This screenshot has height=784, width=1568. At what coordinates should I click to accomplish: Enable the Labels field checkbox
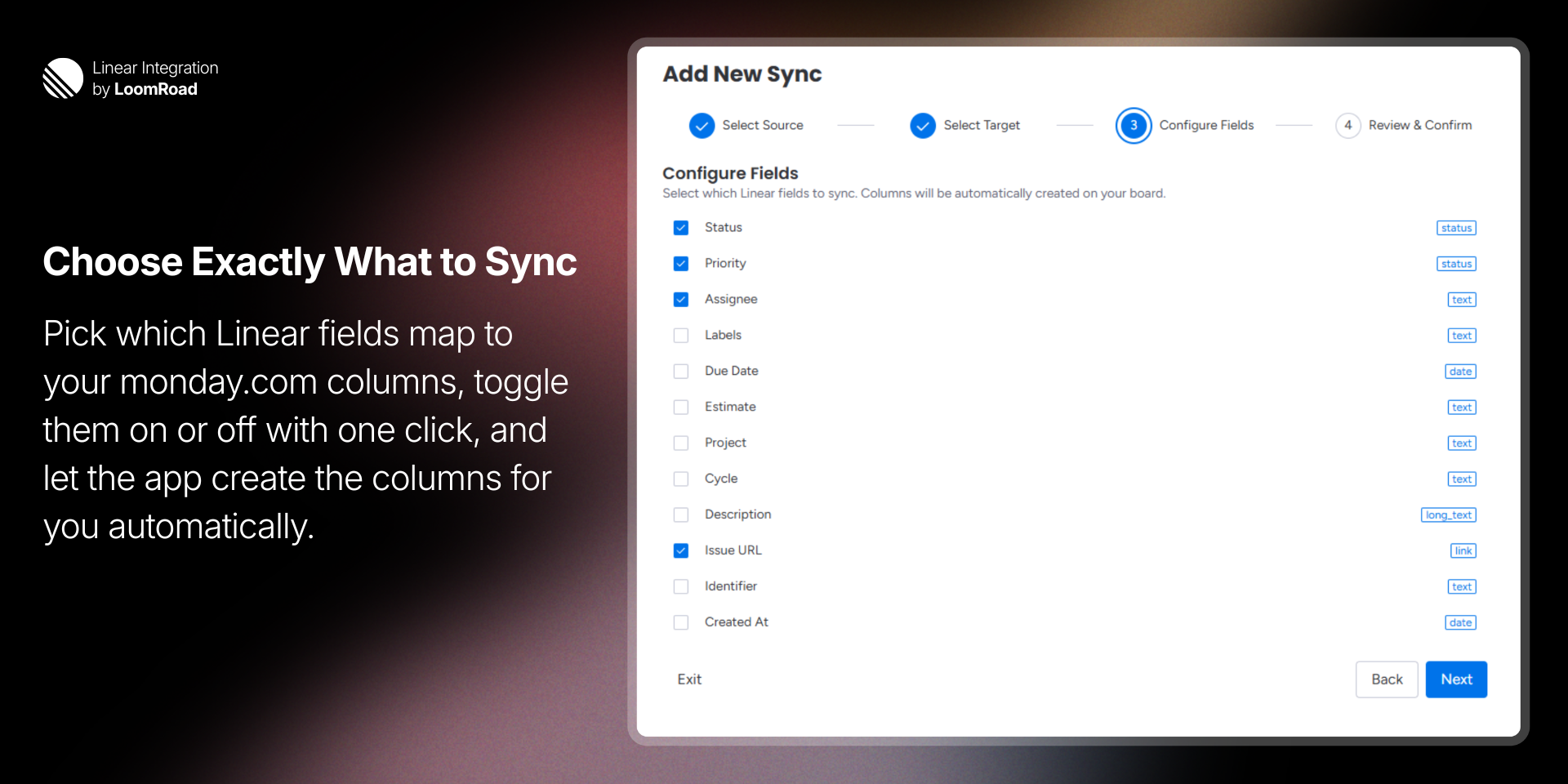681,336
